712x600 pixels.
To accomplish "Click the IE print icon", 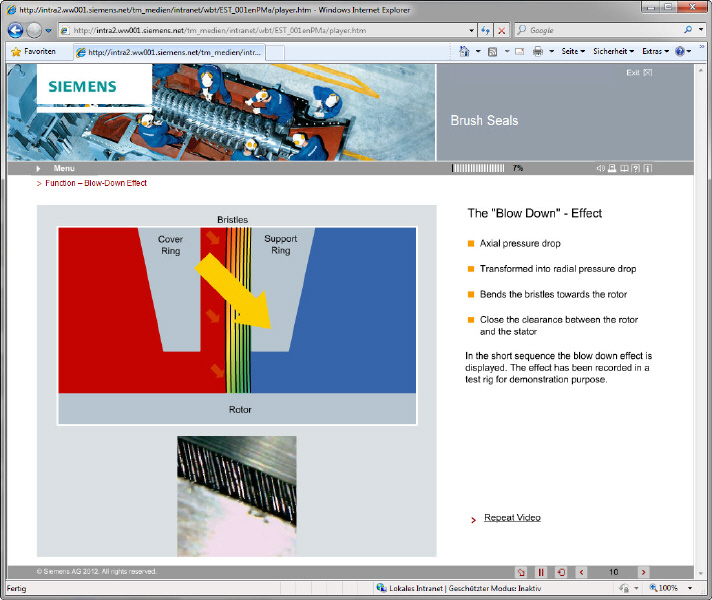I will tap(538, 51).
